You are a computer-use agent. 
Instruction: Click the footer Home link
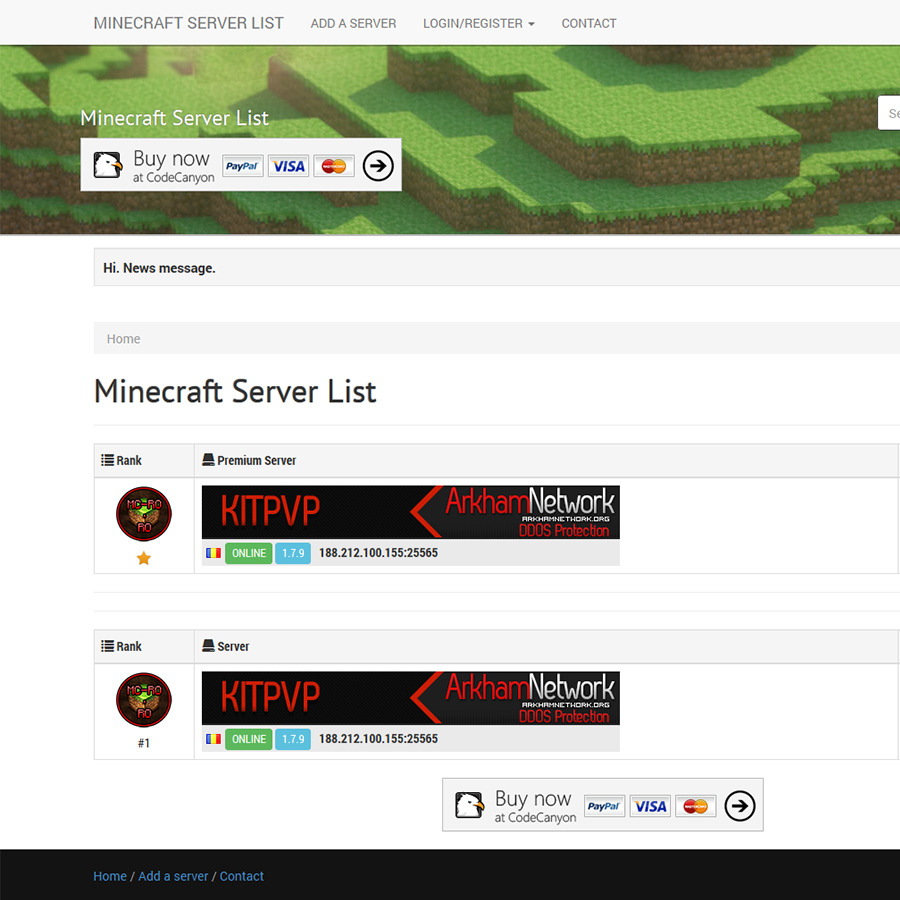coord(110,876)
